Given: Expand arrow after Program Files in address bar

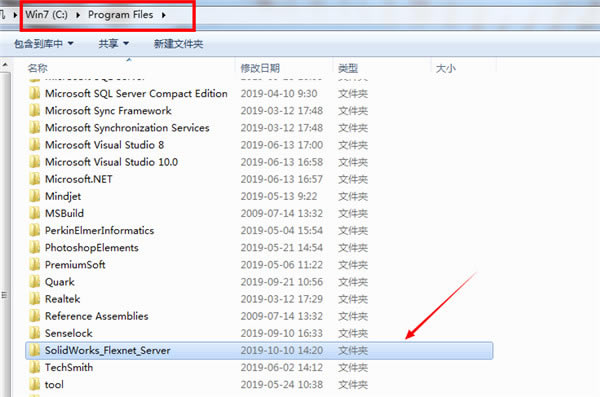Looking at the screenshot, I should tap(164, 15).
